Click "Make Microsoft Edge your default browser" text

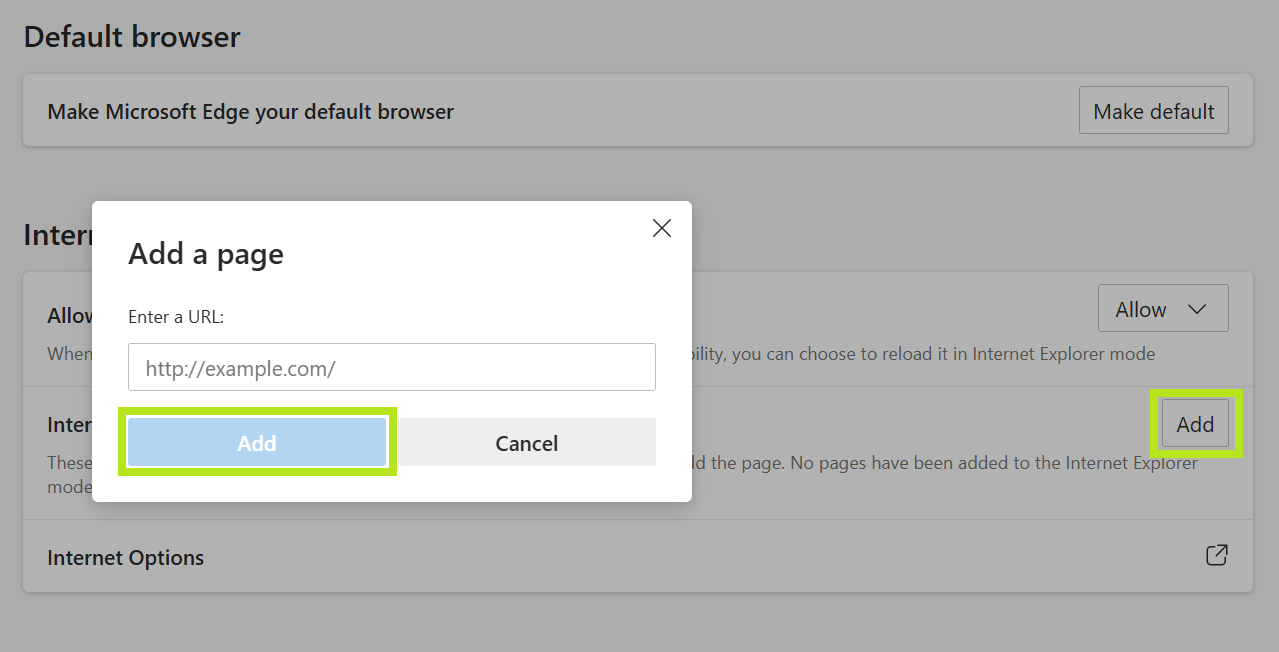(251, 112)
